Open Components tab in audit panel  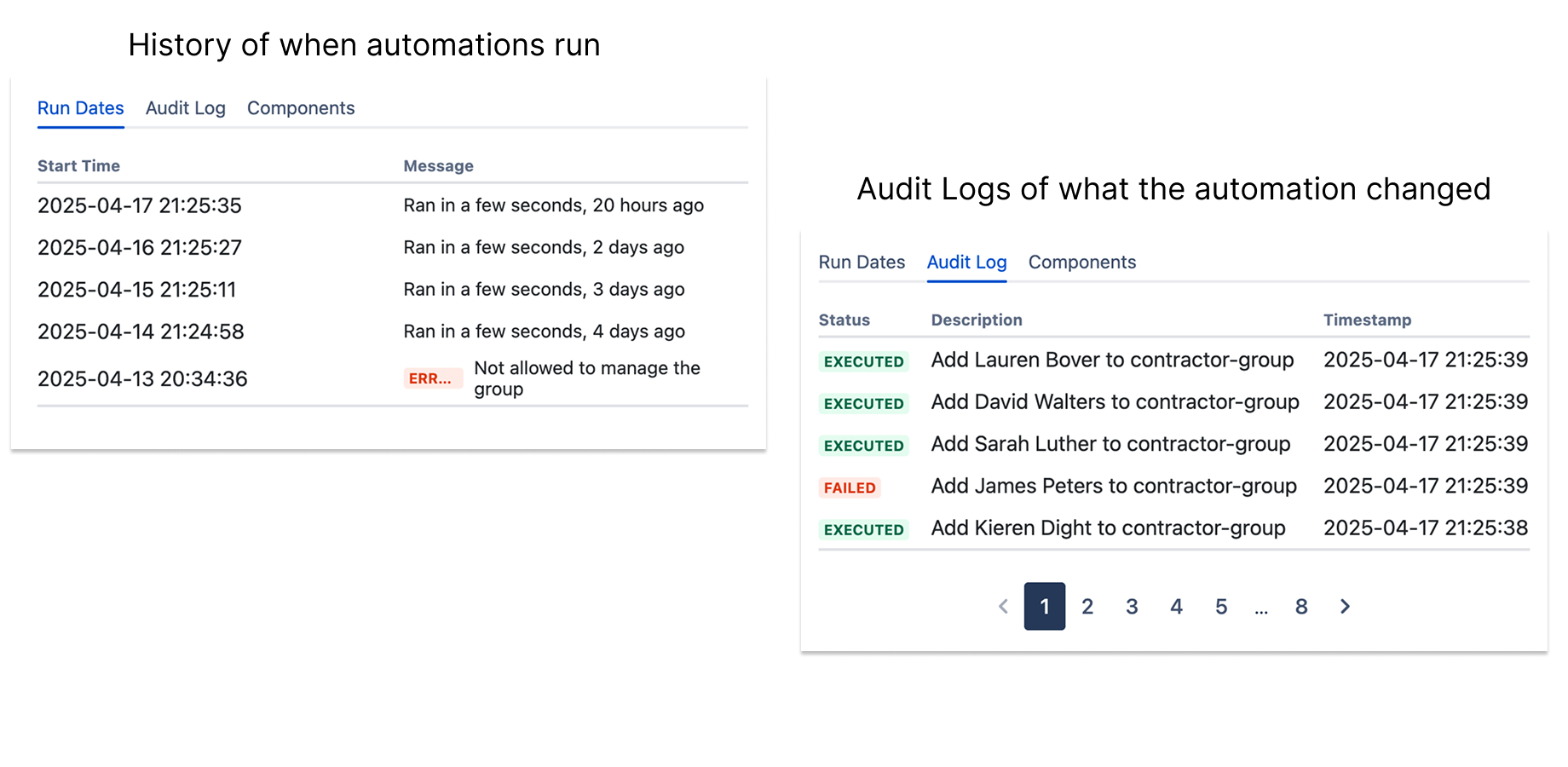(1082, 262)
